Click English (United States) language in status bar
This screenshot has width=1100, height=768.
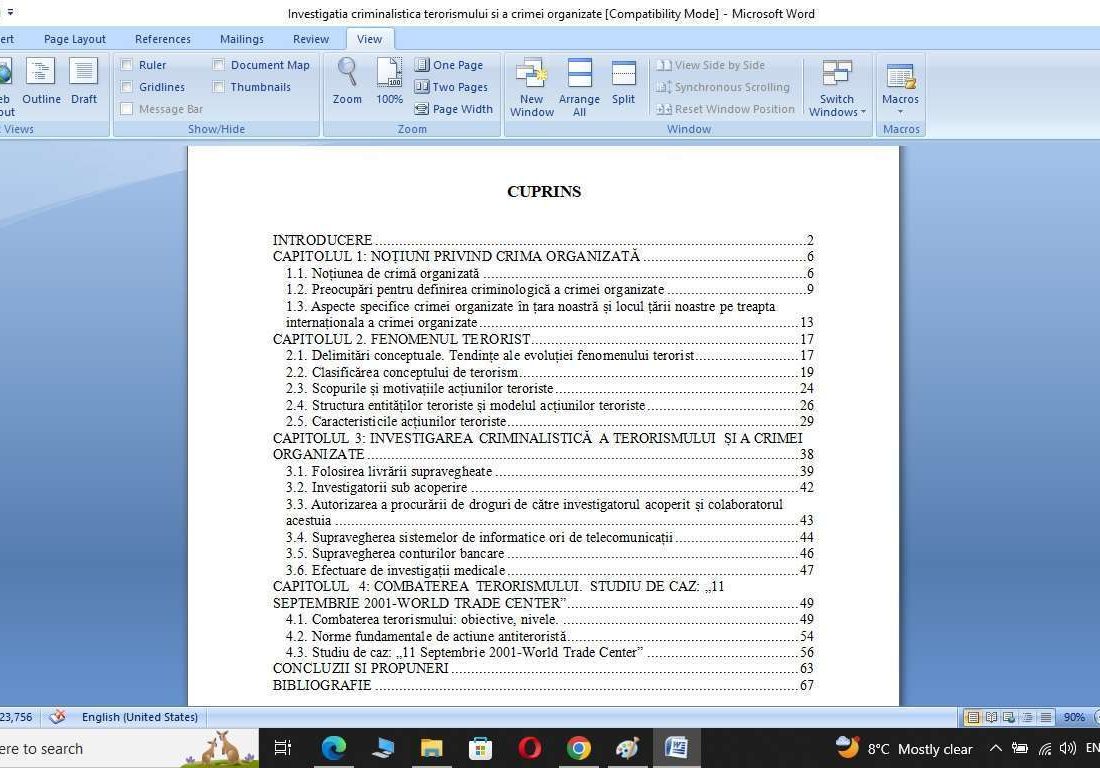point(139,717)
